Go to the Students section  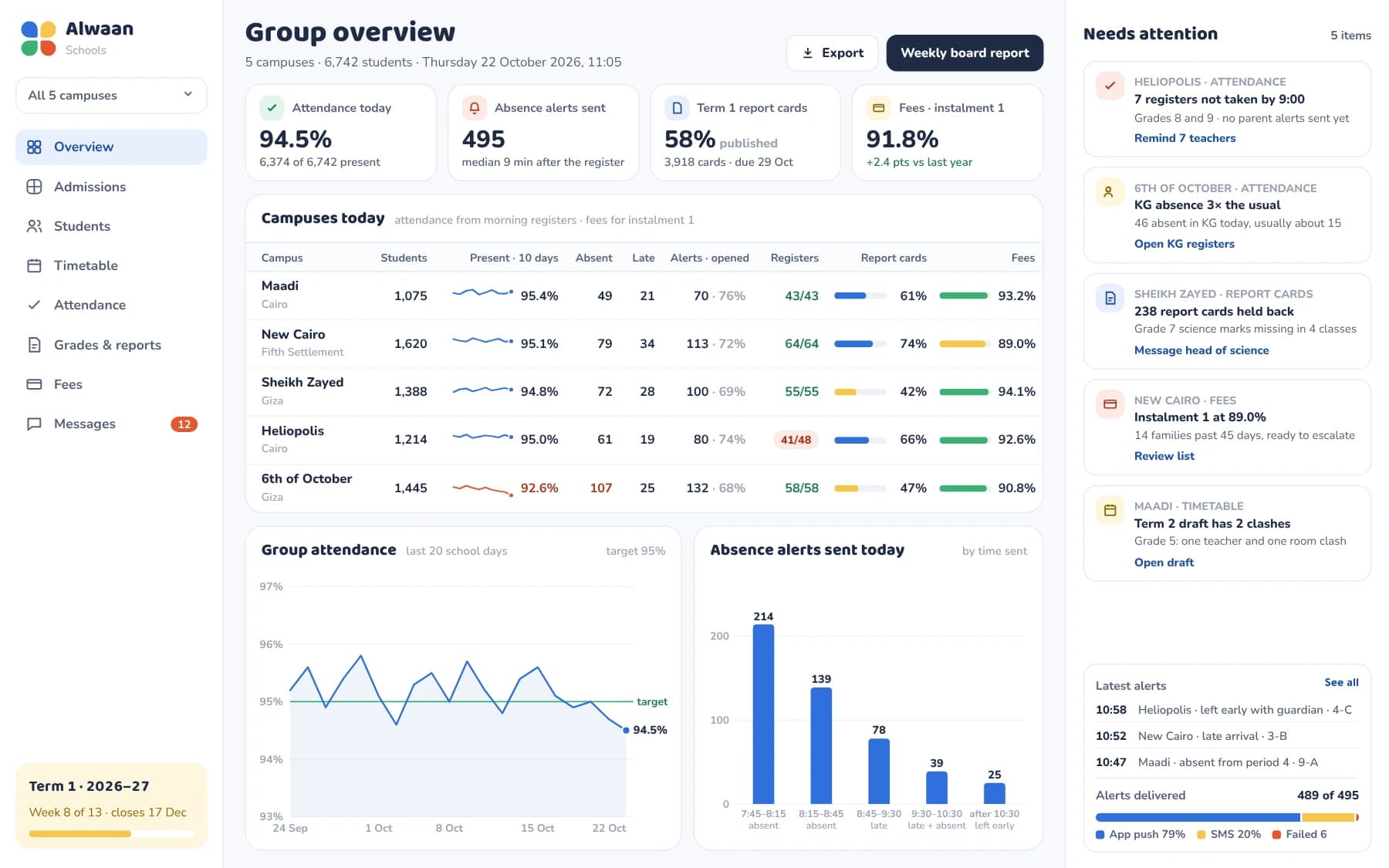tap(111, 226)
